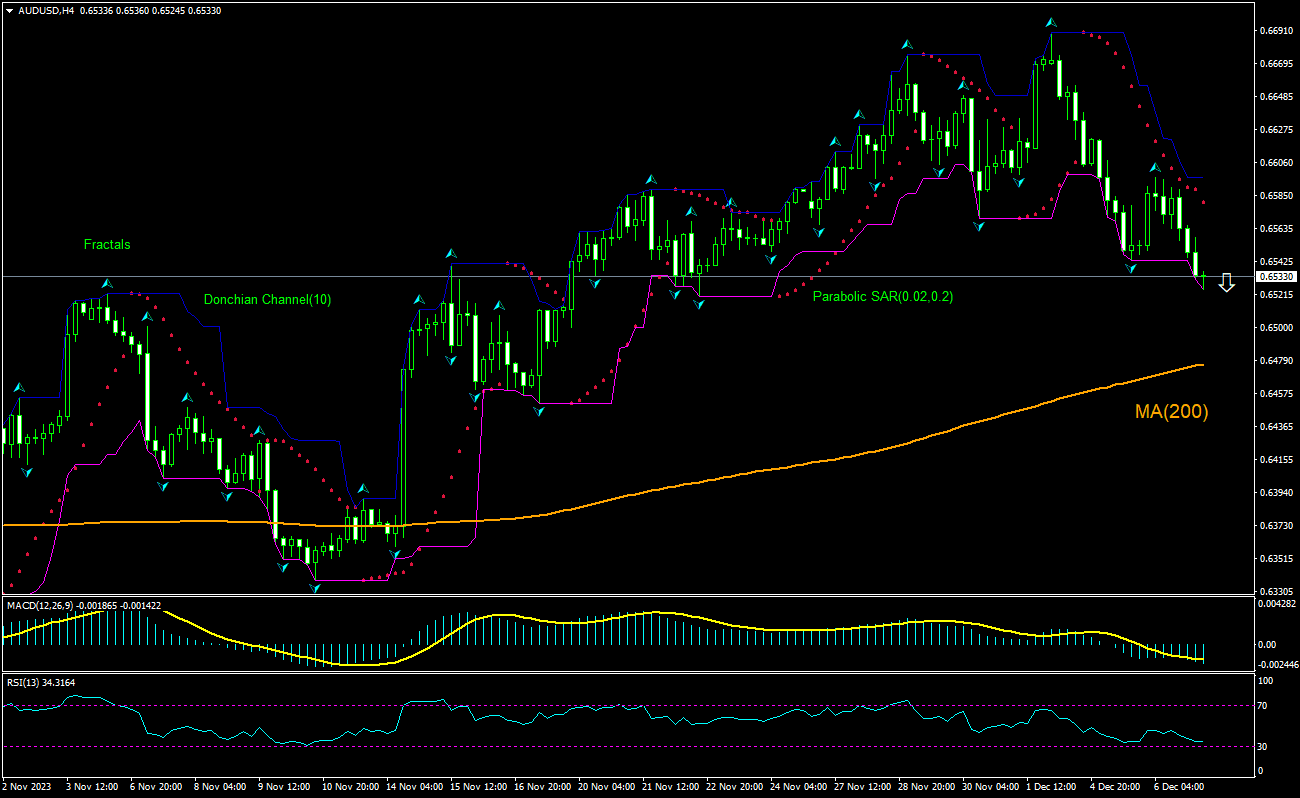Click the down arrow drawing object on the chart
The height and width of the screenshot is (798, 1300).
tap(1227, 284)
